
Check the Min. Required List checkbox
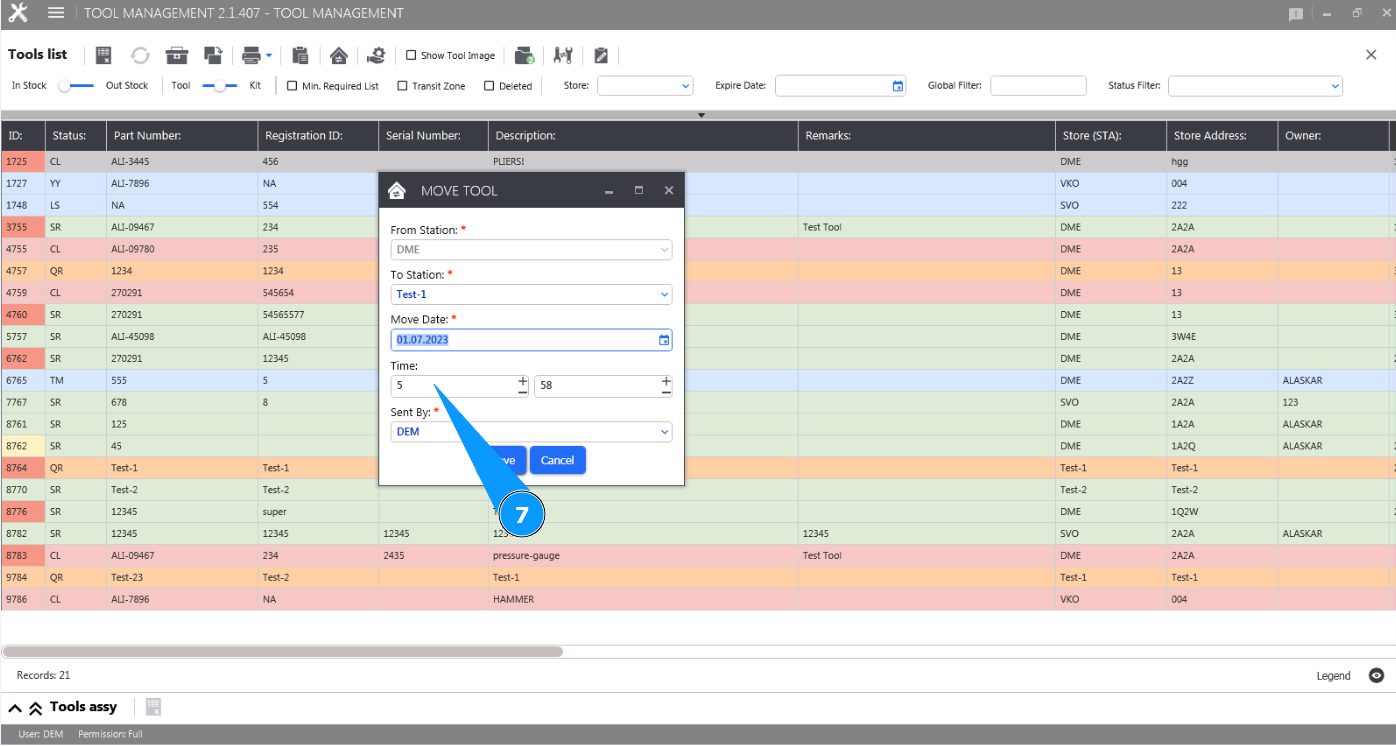(x=292, y=86)
